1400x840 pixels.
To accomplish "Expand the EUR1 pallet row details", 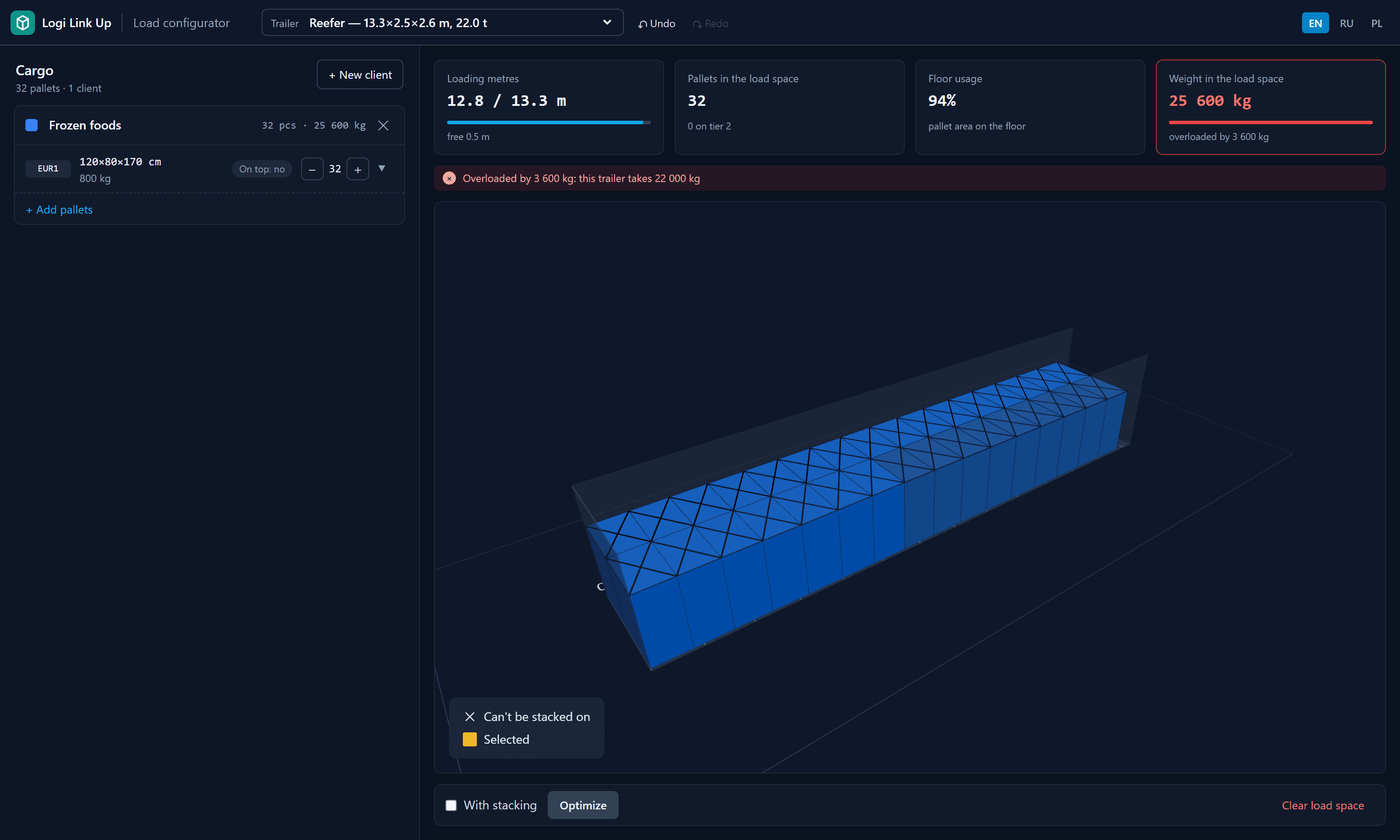I will (x=382, y=168).
